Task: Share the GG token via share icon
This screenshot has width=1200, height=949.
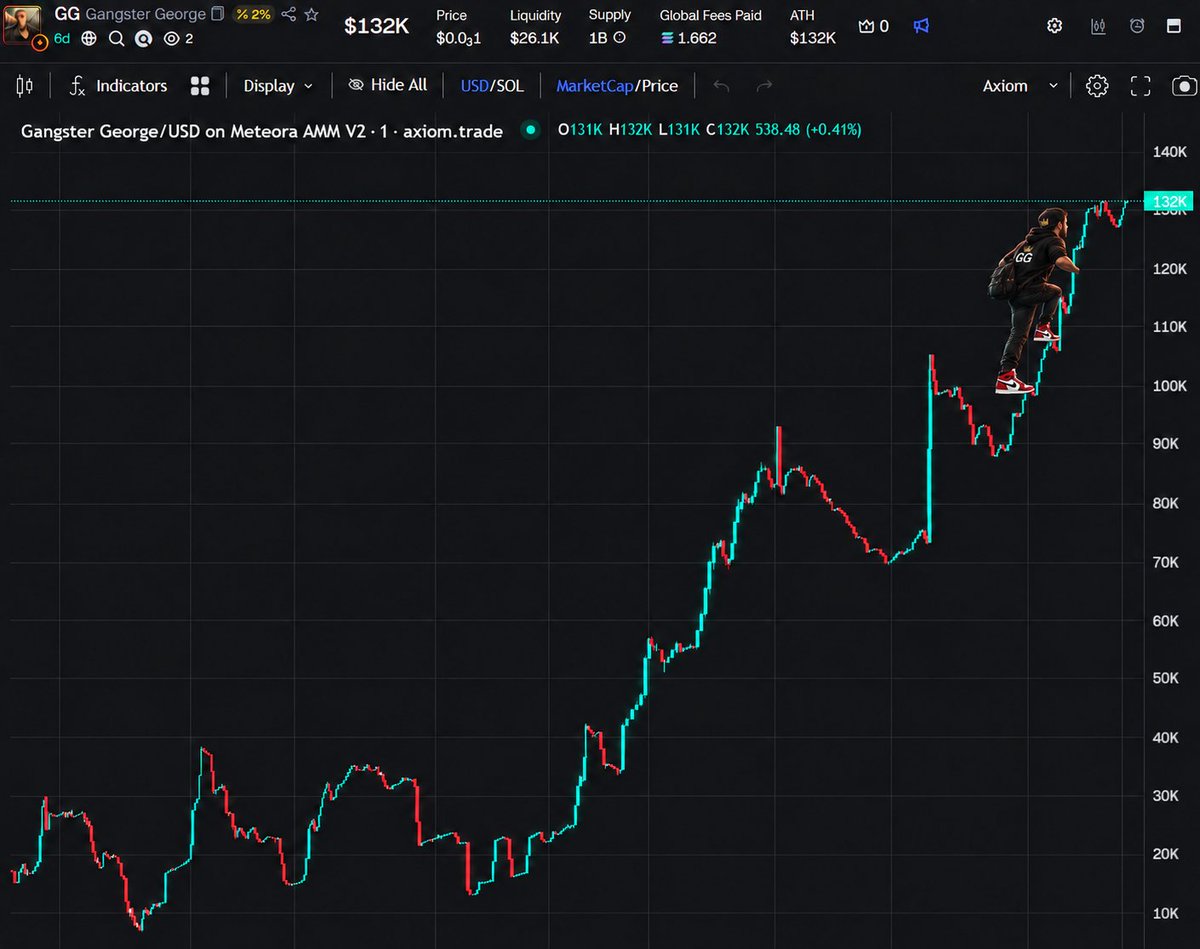Action: click(289, 14)
